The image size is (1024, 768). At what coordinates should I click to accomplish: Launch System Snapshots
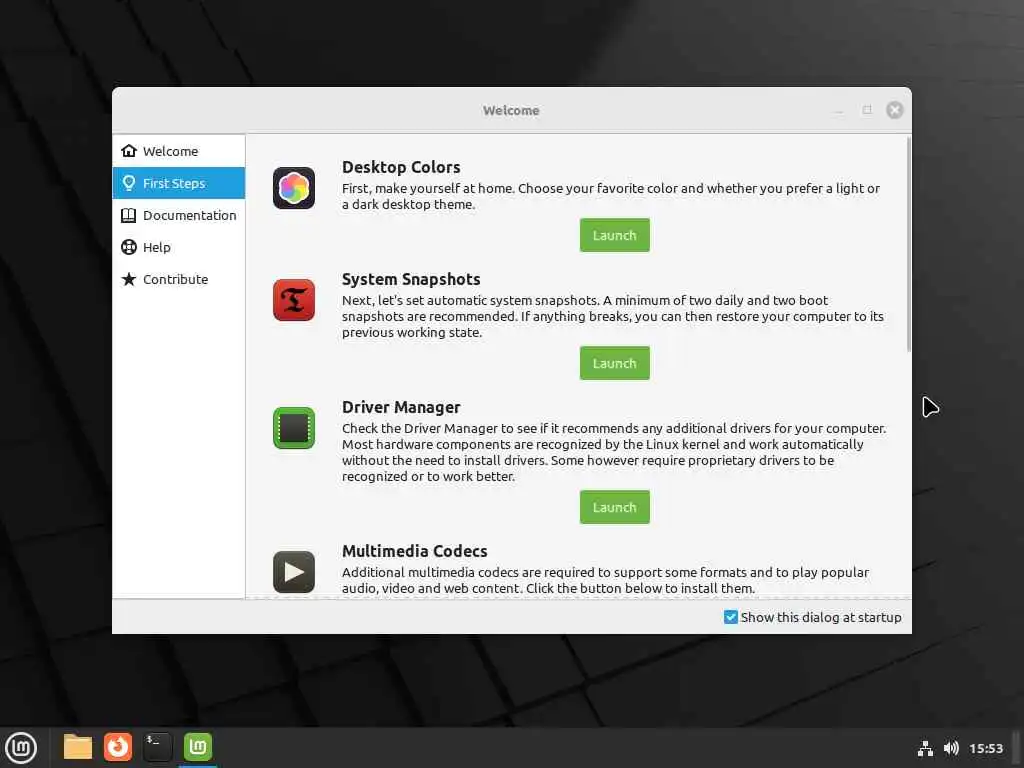tap(615, 363)
